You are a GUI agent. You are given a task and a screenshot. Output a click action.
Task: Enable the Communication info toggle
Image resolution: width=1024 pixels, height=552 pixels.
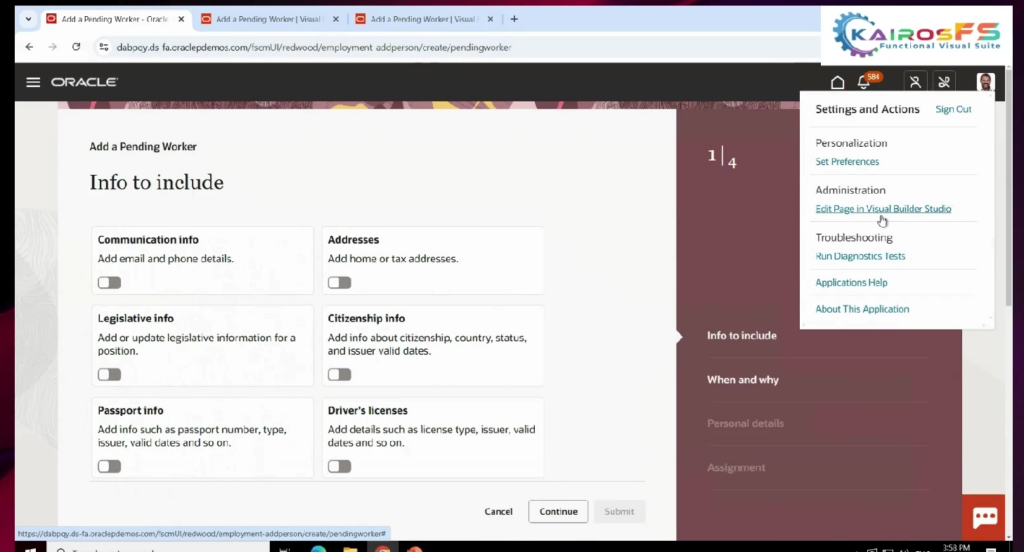pos(109,283)
